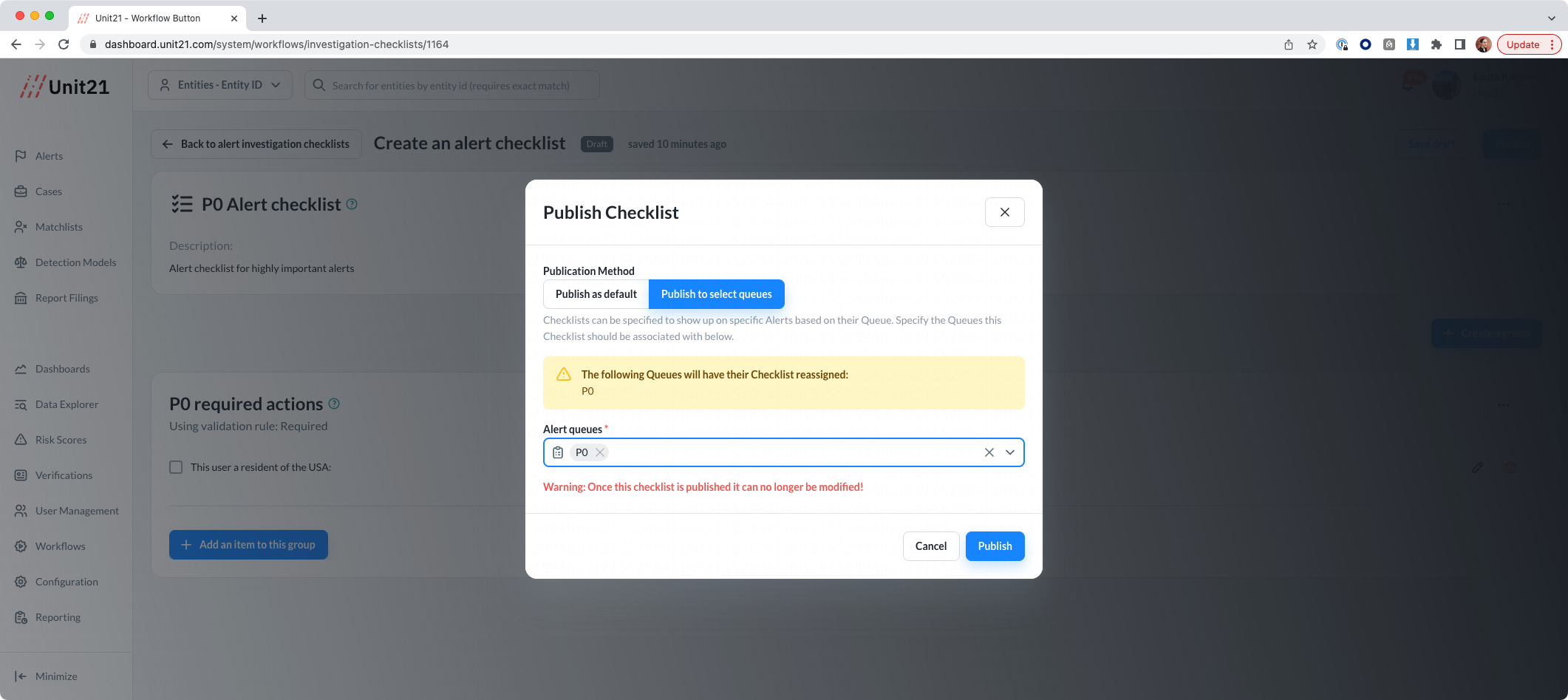Clear all selected alert queues
This screenshot has width=1568, height=700.
pyautogui.click(x=989, y=452)
